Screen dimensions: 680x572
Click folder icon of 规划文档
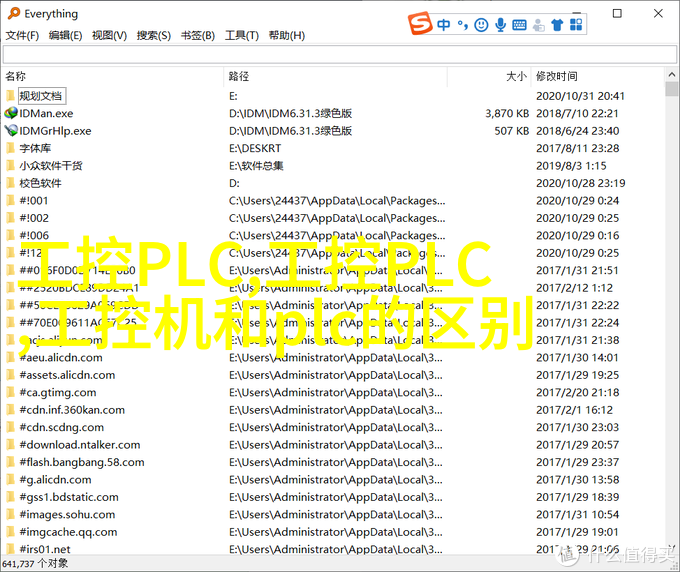tap(11, 95)
